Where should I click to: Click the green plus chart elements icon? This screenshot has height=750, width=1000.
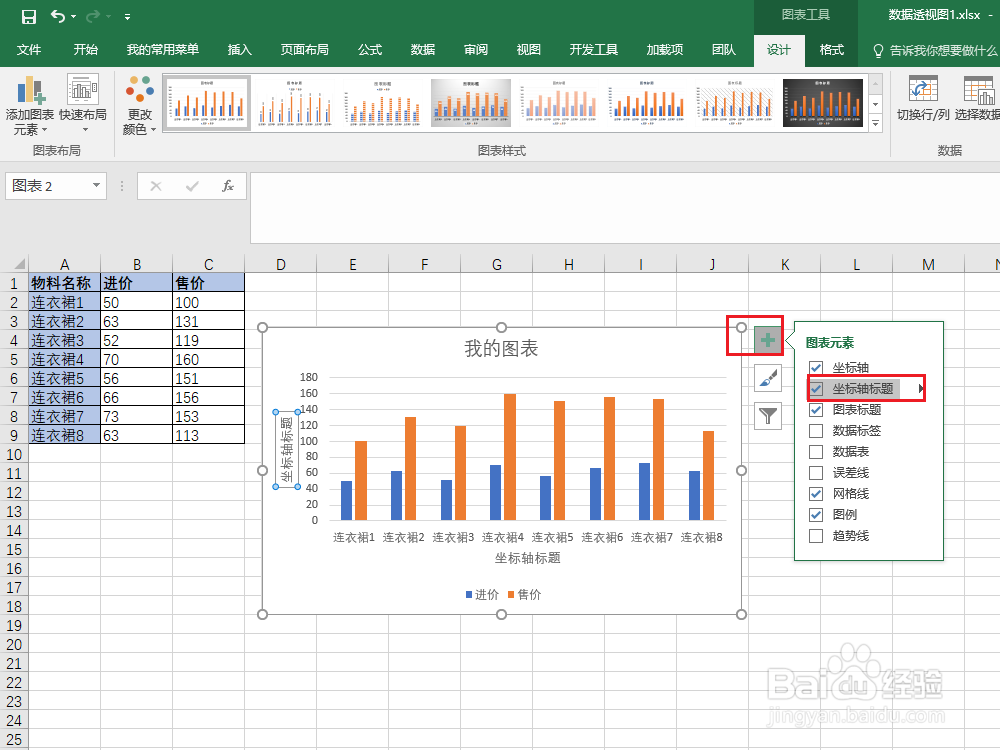[768, 341]
